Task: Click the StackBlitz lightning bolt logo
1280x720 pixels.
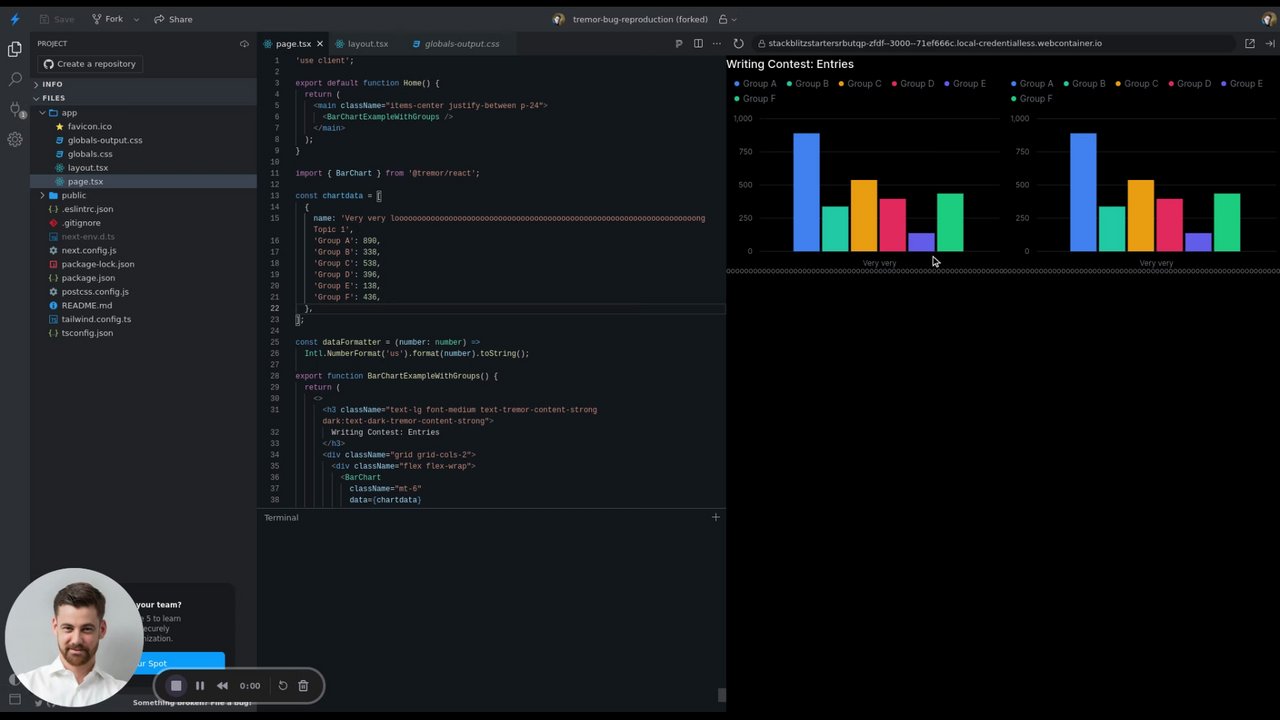Action: tap(14, 19)
